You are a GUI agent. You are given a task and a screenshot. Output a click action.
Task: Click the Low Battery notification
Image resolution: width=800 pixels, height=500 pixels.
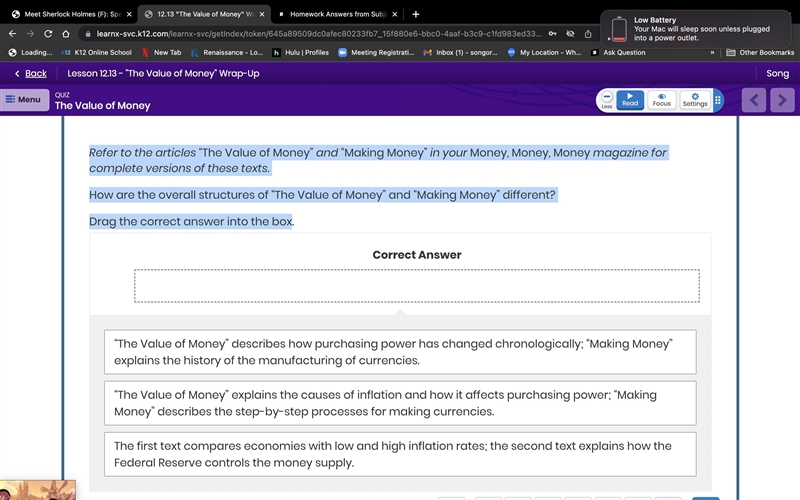695,29
